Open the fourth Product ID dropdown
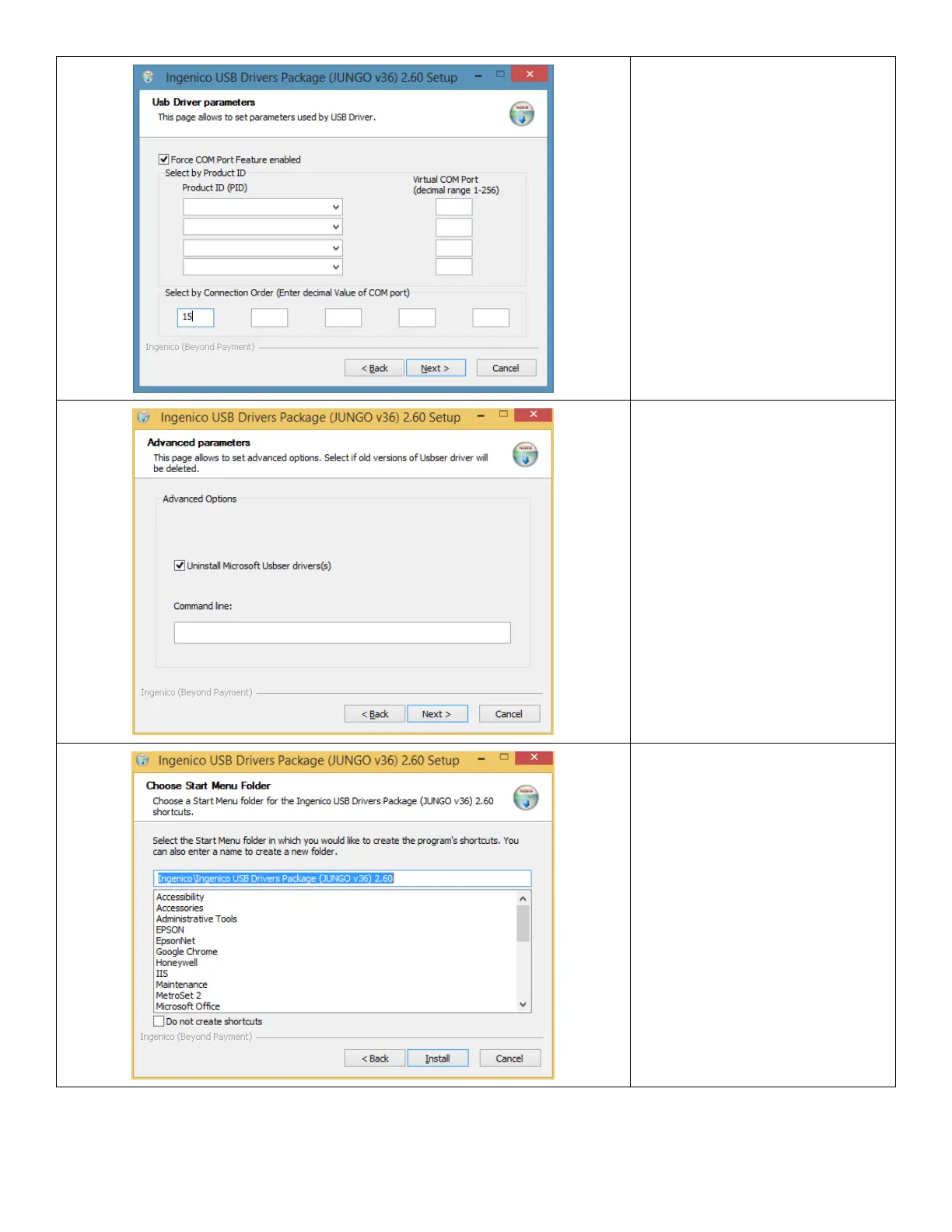The image size is (952, 1232). click(x=263, y=267)
